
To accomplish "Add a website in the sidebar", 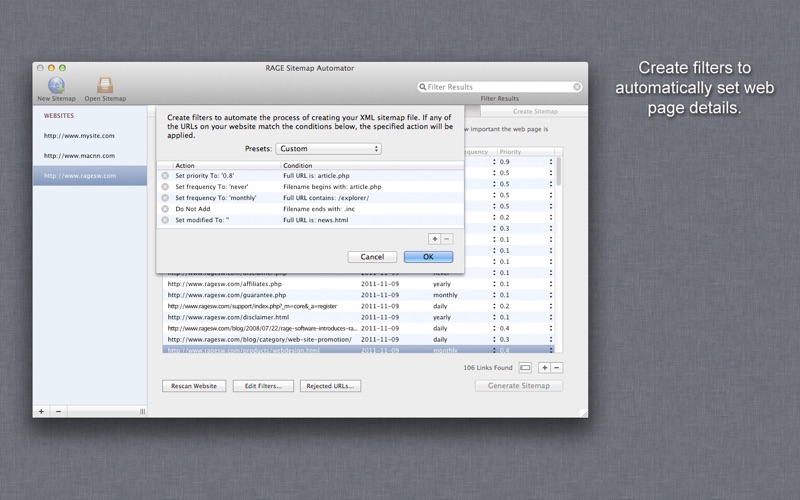I will tap(41, 411).
